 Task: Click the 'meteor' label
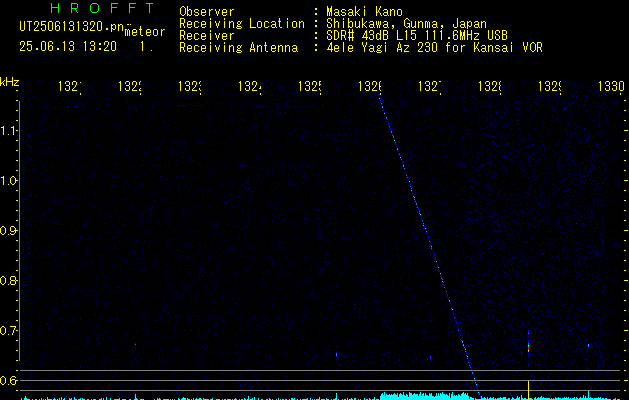pyautogui.click(x=145, y=32)
